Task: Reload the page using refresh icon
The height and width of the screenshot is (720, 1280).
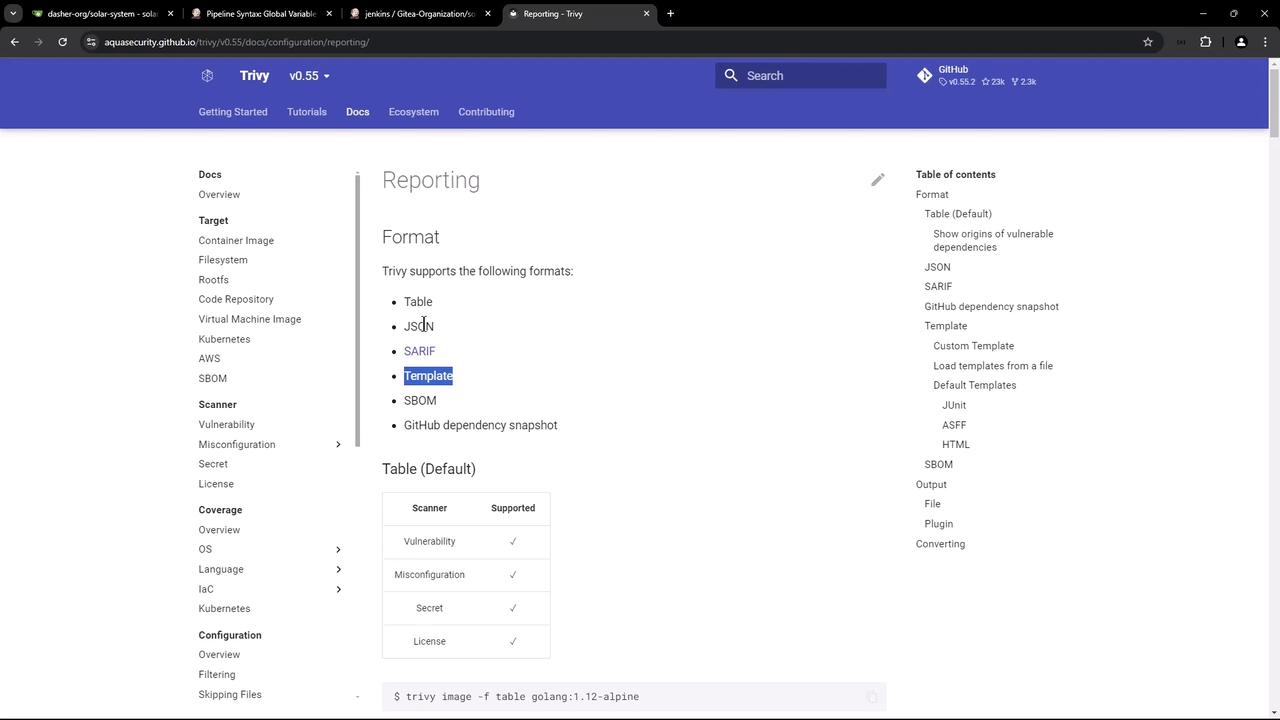Action: click(x=62, y=42)
